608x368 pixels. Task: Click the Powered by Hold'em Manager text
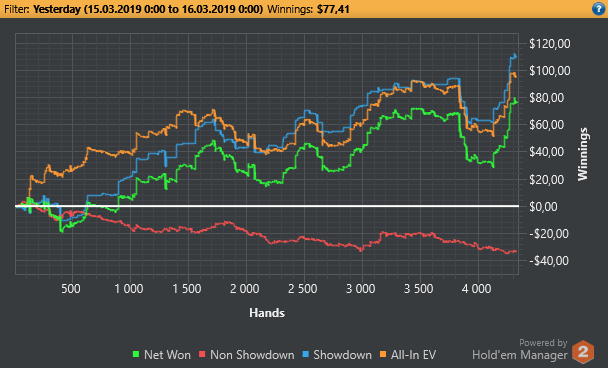click(x=520, y=350)
